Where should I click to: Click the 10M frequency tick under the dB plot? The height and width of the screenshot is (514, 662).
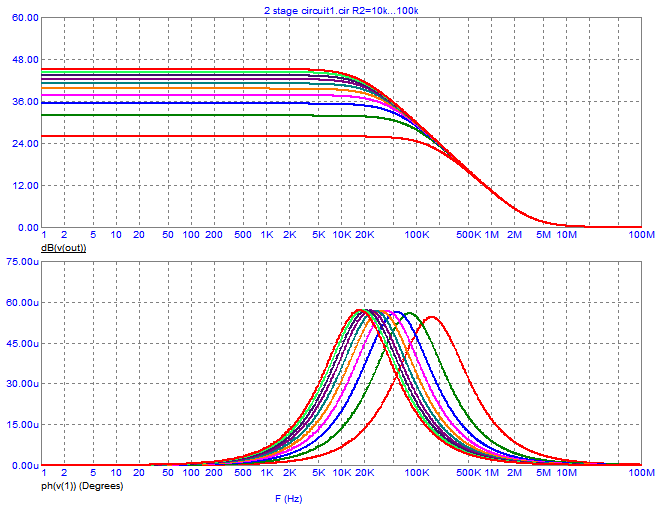pyautogui.click(x=567, y=235)
